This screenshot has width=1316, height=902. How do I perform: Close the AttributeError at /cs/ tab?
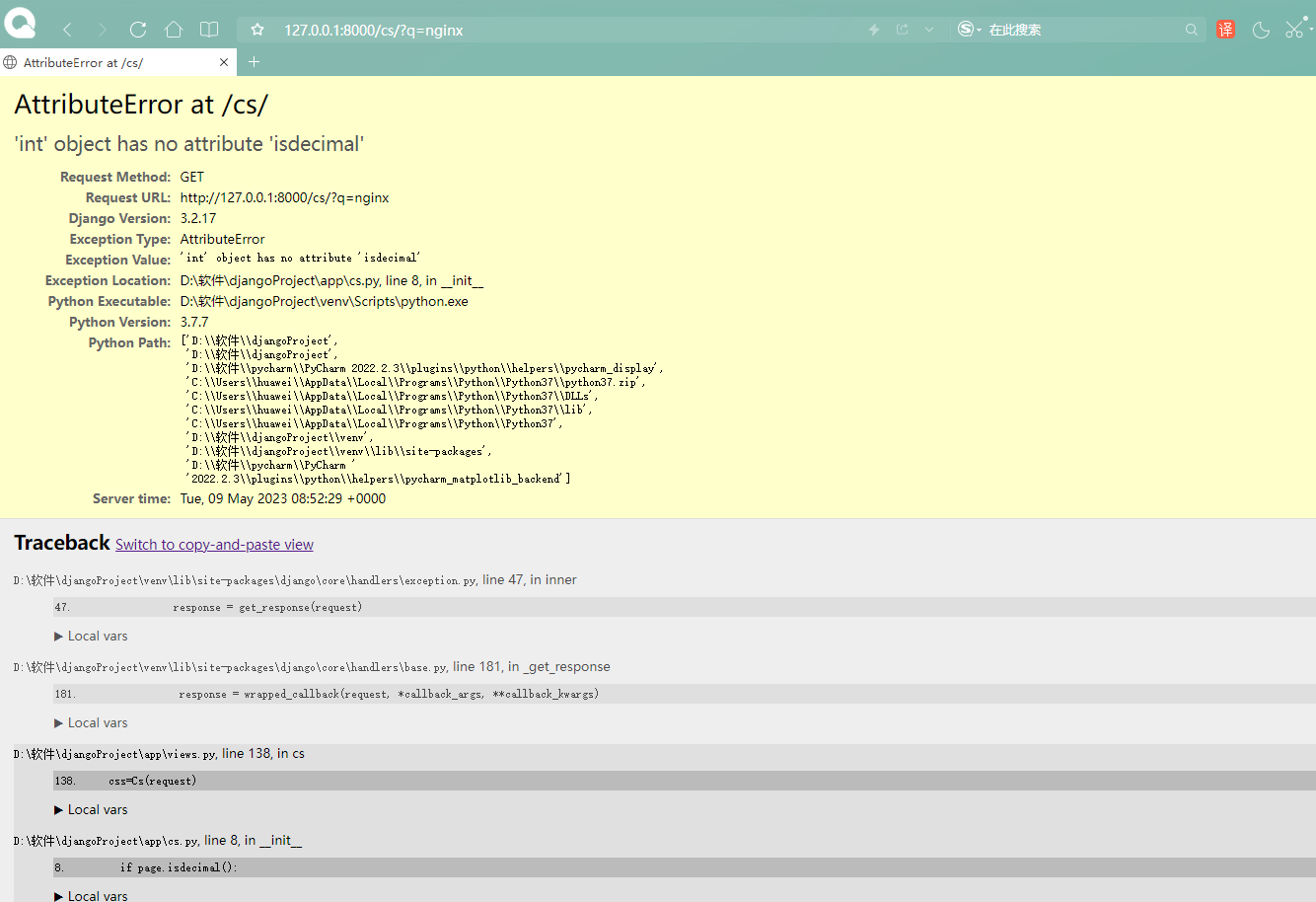click(224, 62)
